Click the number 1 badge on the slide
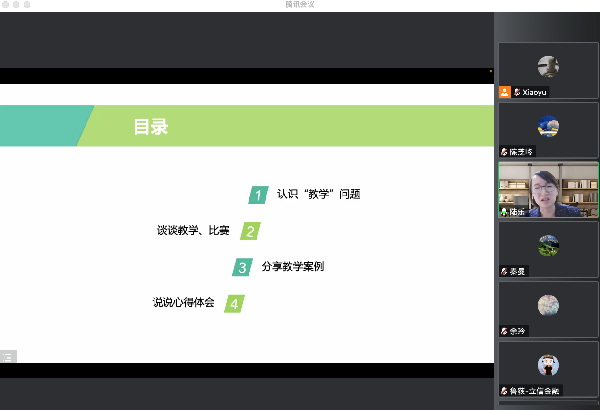 [x=259, y=195]
